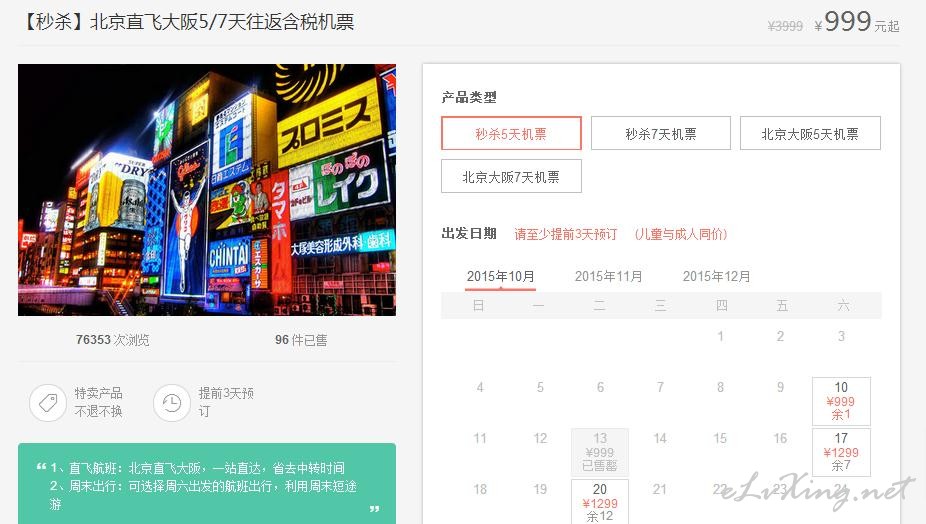Click the struck-through original price ¥3999

(785, 26)
